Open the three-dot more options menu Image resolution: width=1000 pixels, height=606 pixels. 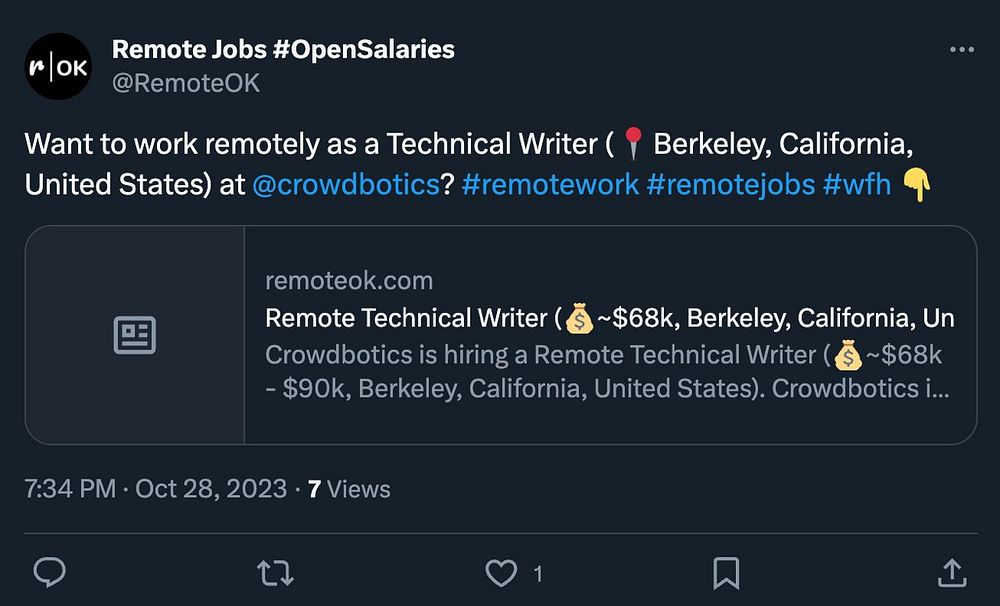coord(960,50)
